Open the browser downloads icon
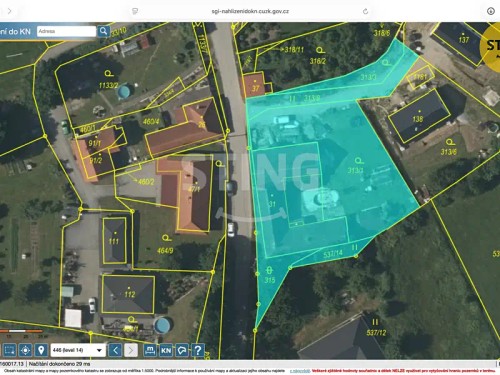This screenshot has height=375, width=500. click(491, 11)
